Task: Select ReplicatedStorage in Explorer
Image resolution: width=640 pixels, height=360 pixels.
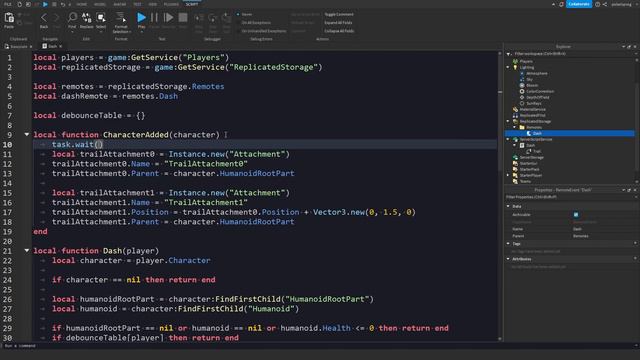Action: coord(535,121)
